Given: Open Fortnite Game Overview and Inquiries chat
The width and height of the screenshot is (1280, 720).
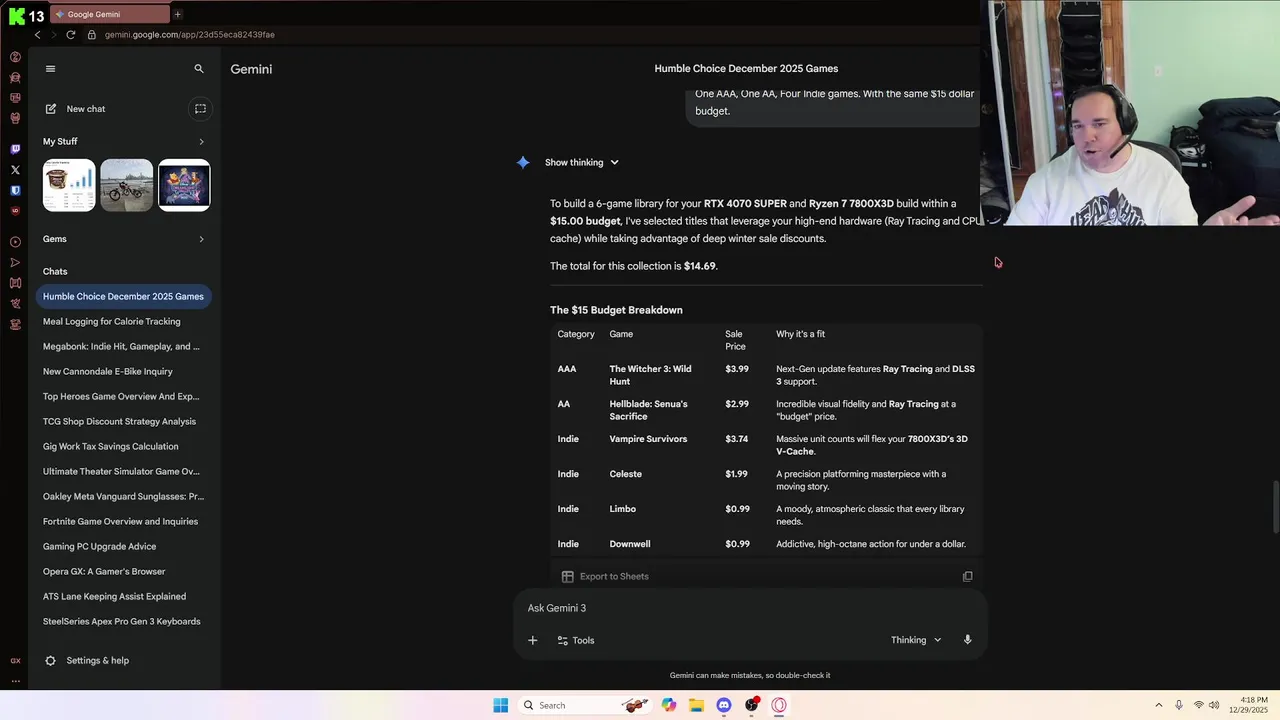Looking at the screenshot, I should pos(123,521).
